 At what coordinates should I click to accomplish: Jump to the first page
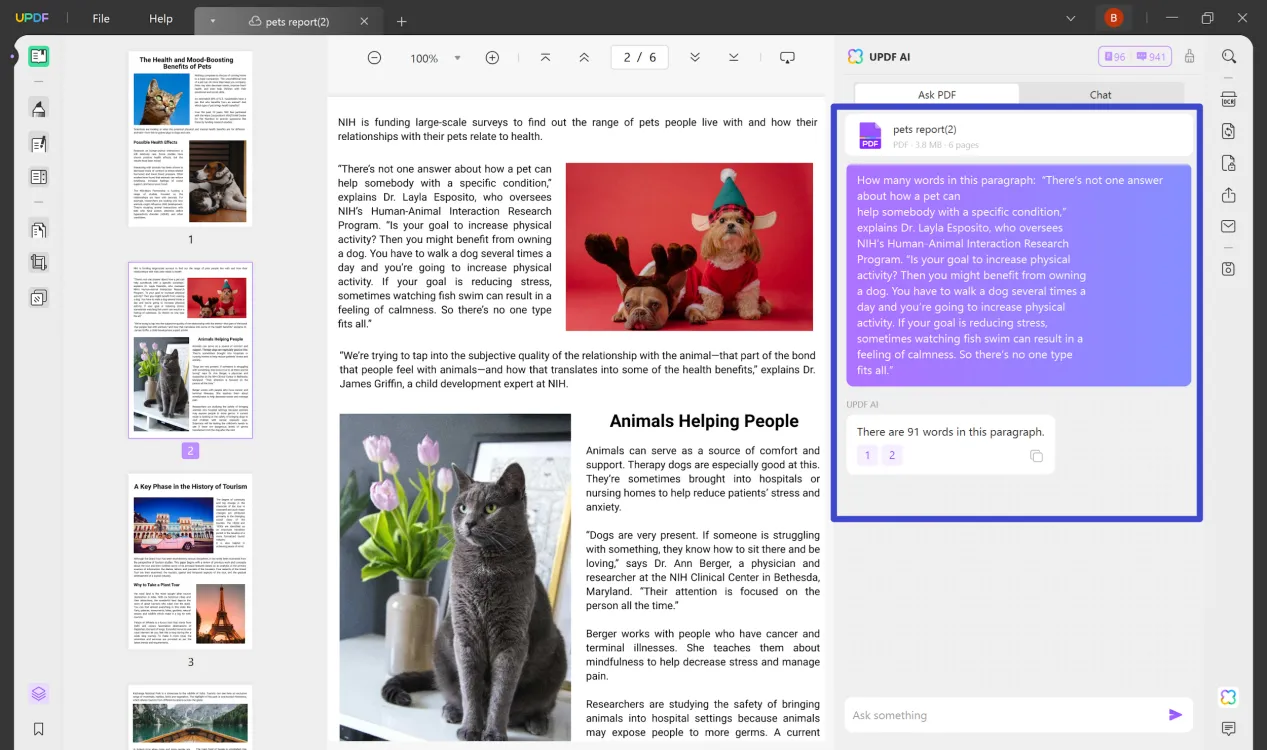545,58
